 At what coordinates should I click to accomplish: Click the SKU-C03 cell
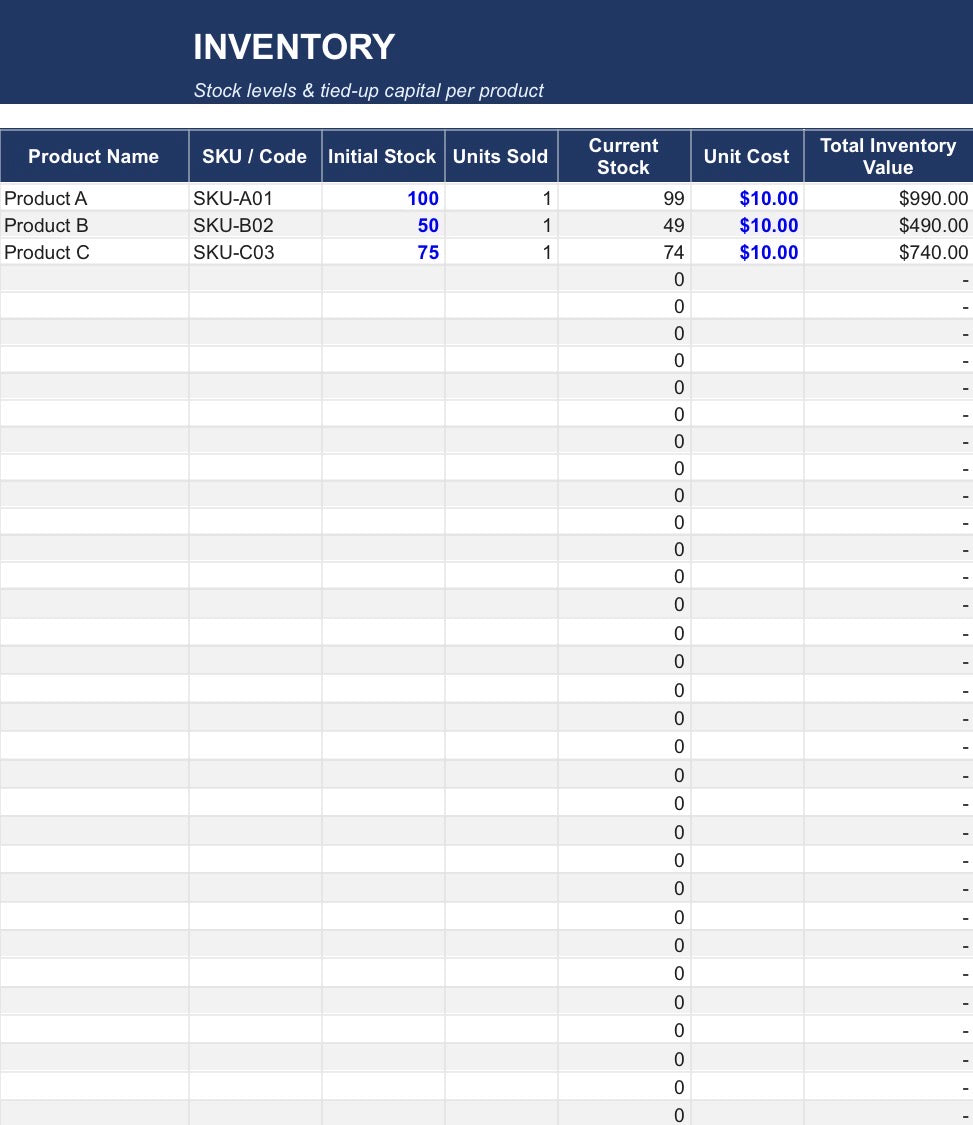(255, 253)
